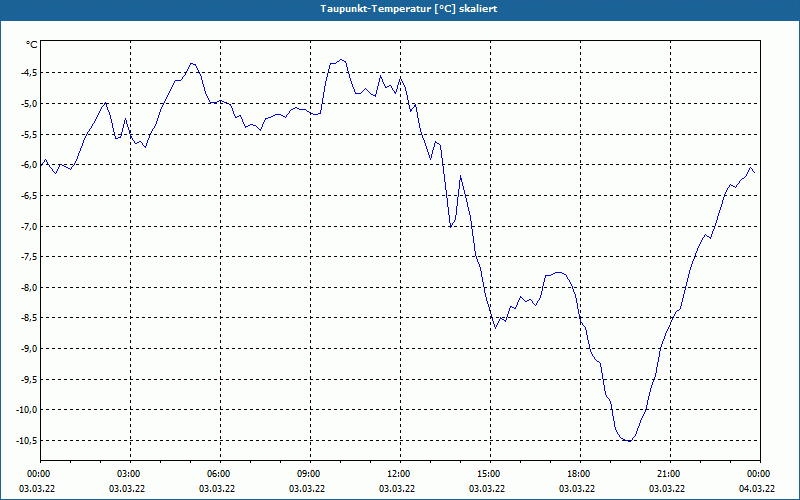Click the 21:00 time label on the x-axis
The width and height of the screenshot is (800, 500).
pos(670,474)
